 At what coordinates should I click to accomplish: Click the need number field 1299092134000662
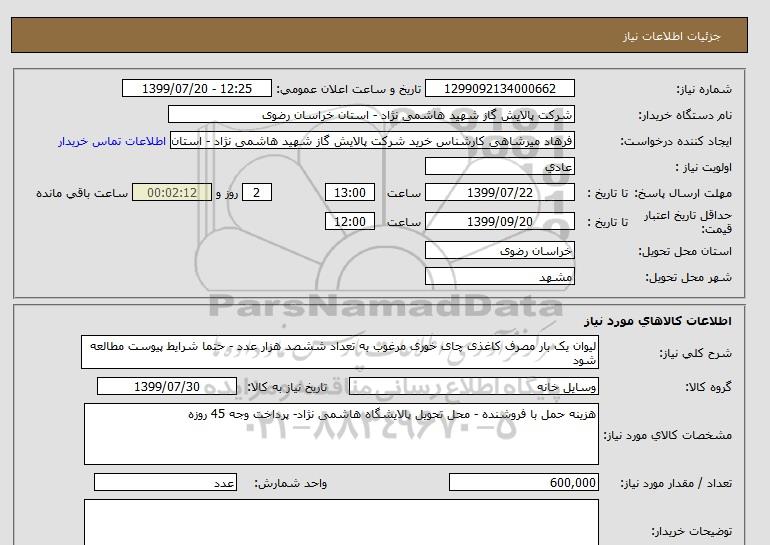point(500,89)
